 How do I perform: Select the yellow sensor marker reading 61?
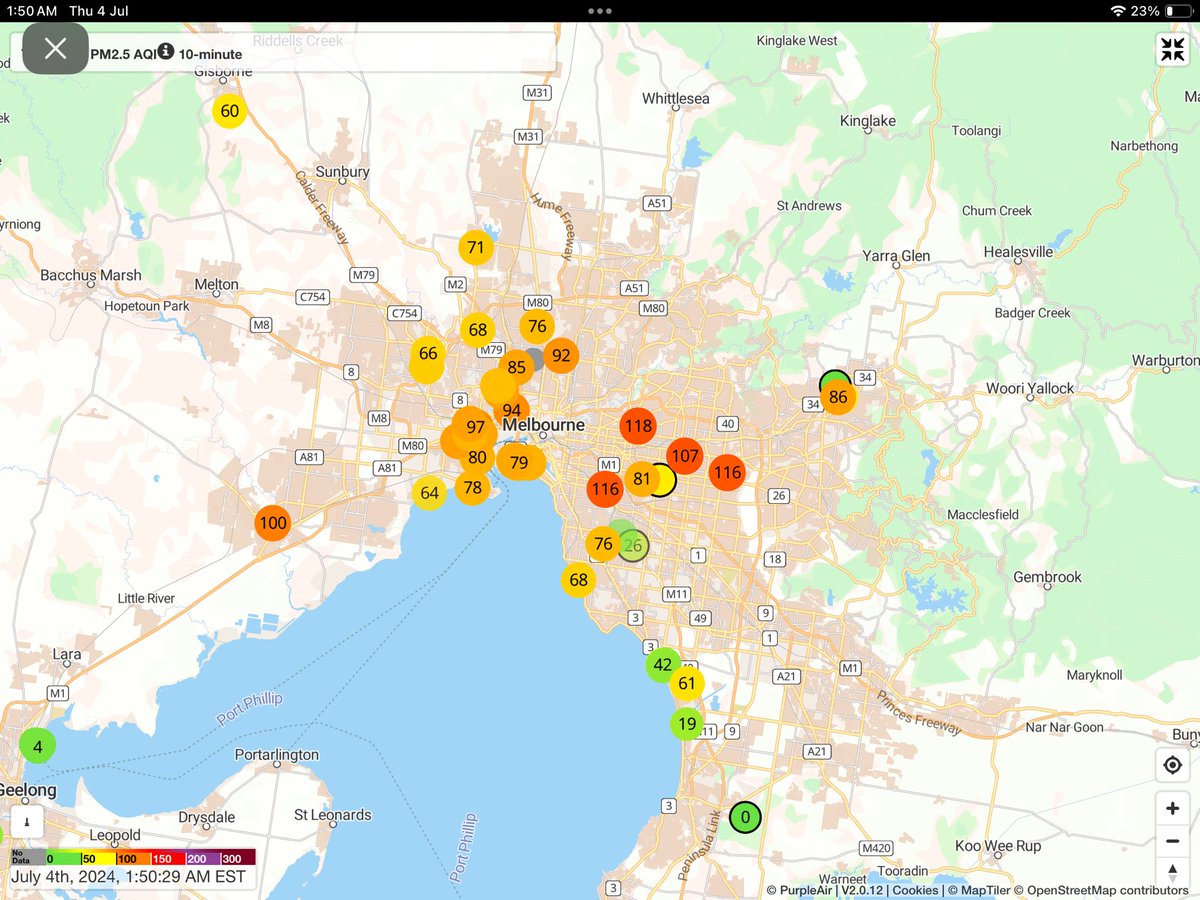pos(686,684)
